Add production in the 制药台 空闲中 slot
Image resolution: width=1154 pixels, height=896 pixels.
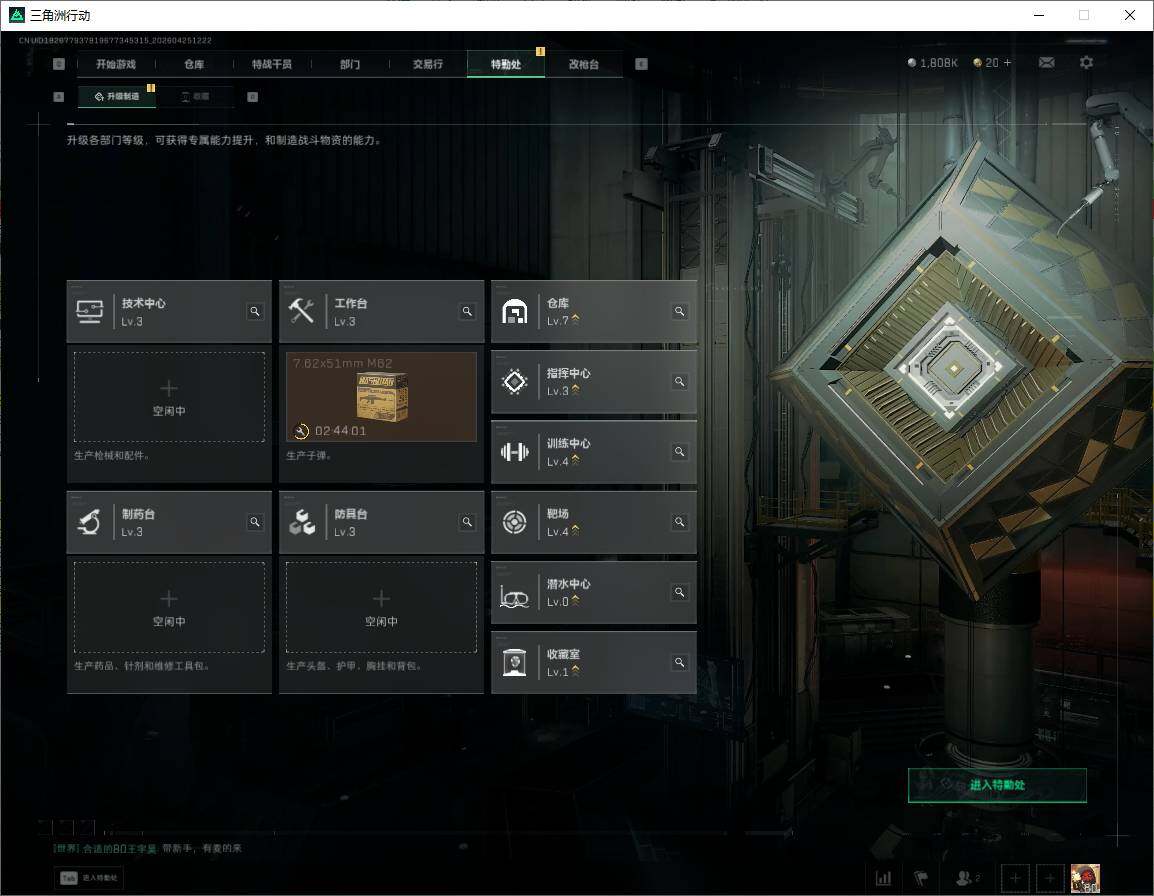169,607
